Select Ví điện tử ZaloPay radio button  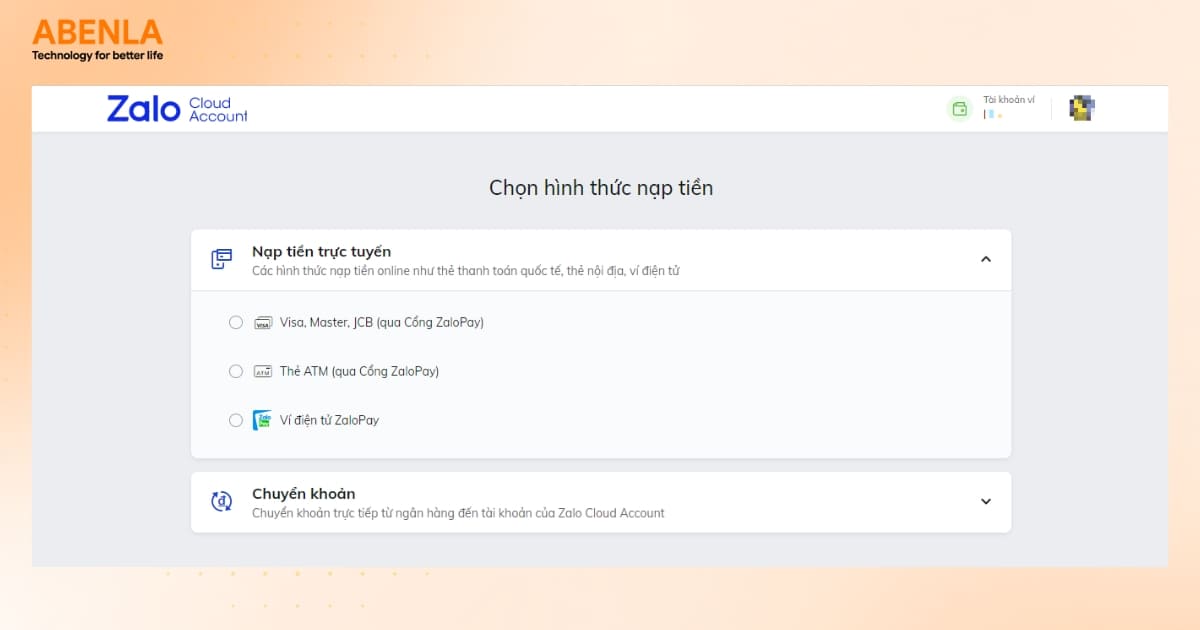point(236,421)
